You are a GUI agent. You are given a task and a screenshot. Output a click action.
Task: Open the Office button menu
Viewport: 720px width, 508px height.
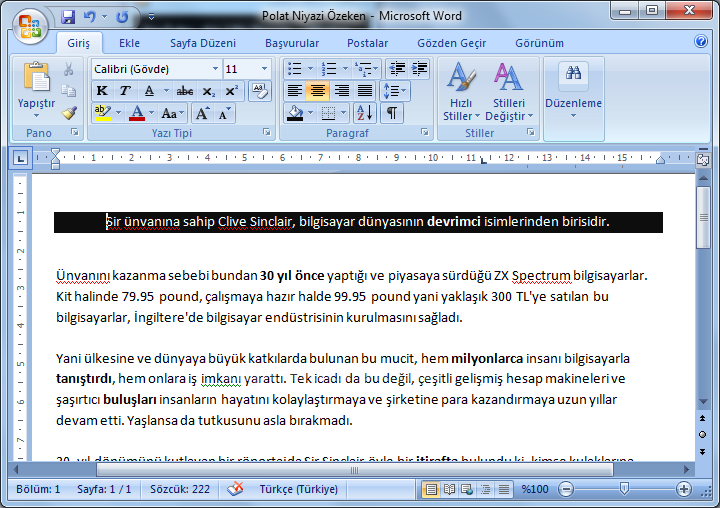[30, 26]
